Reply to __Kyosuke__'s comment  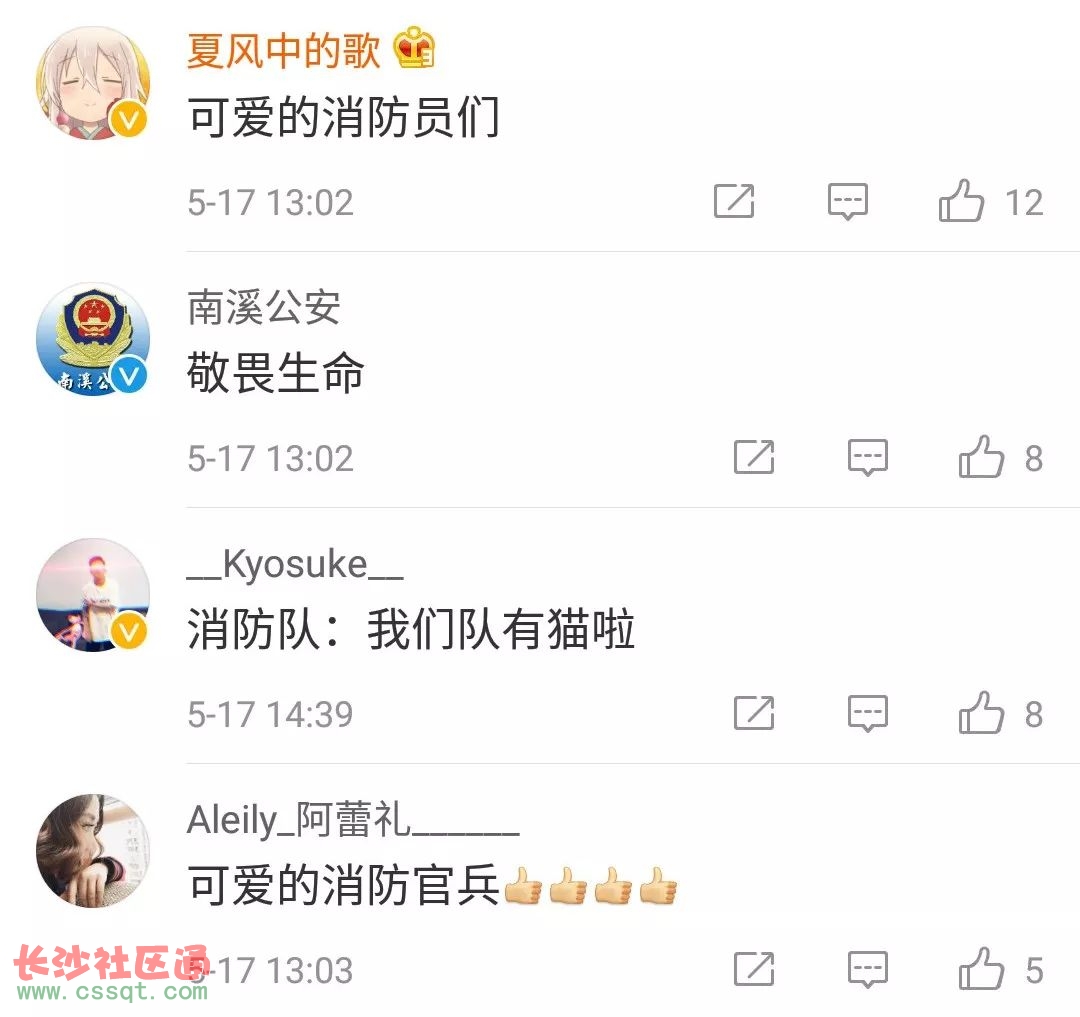(x=868, y=713)
